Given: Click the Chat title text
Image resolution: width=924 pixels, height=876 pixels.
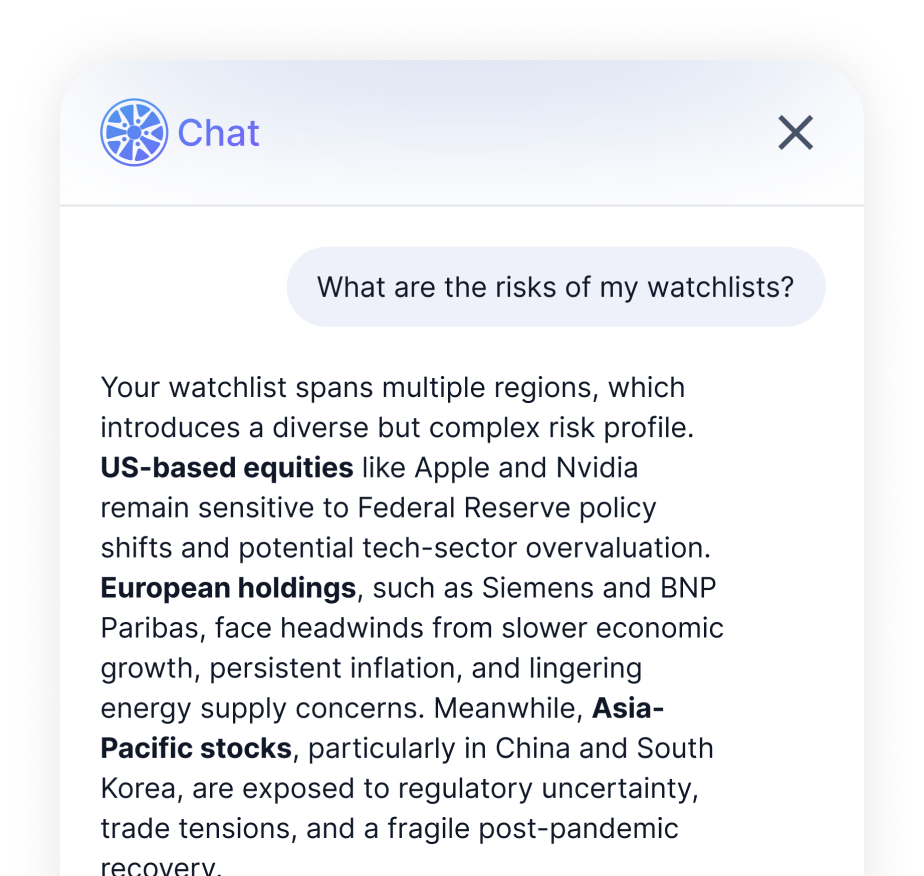Looking at the screenshot, I should point(219,133).
